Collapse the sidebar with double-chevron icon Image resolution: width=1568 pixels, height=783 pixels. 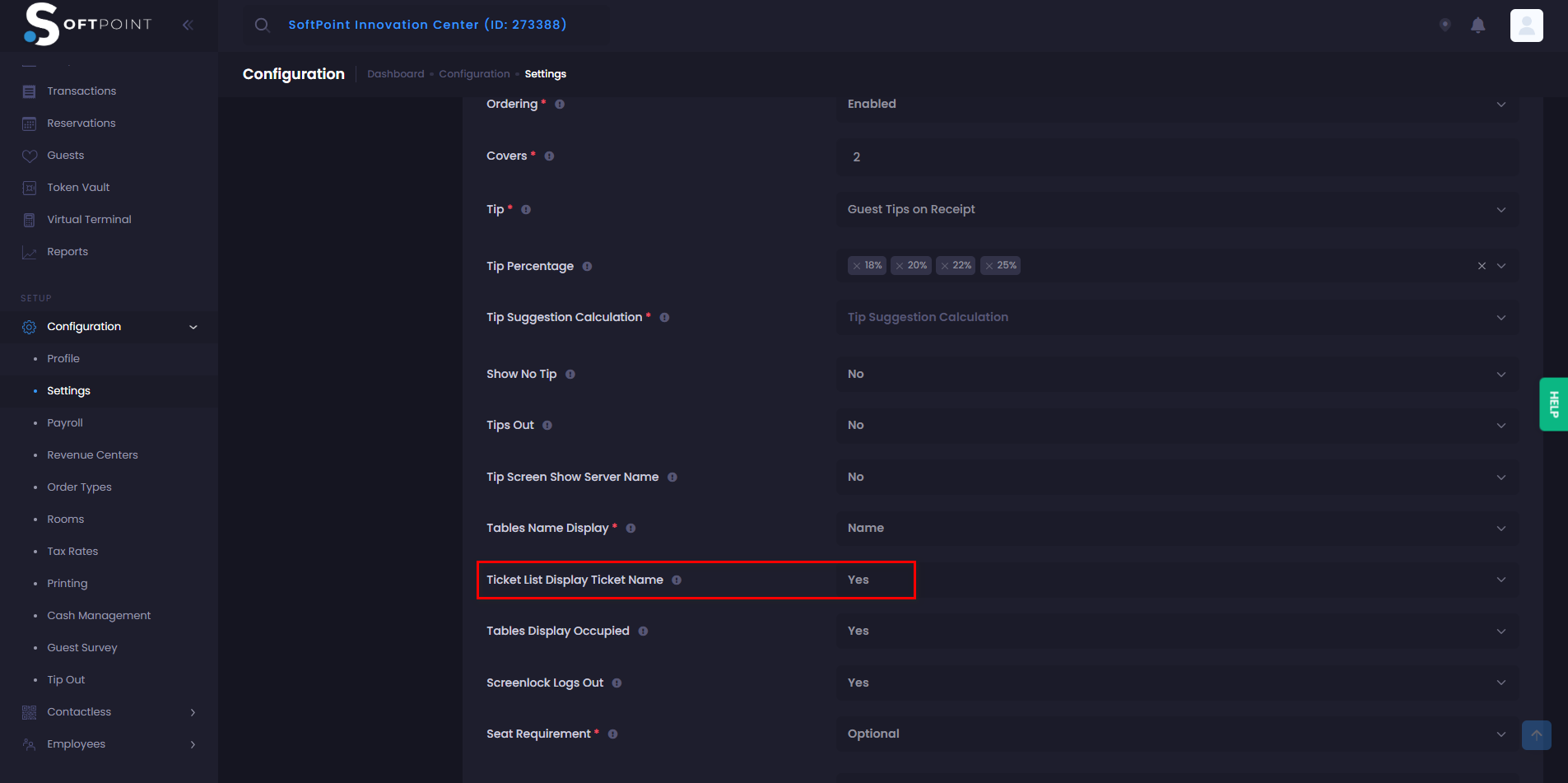point(188,25)
